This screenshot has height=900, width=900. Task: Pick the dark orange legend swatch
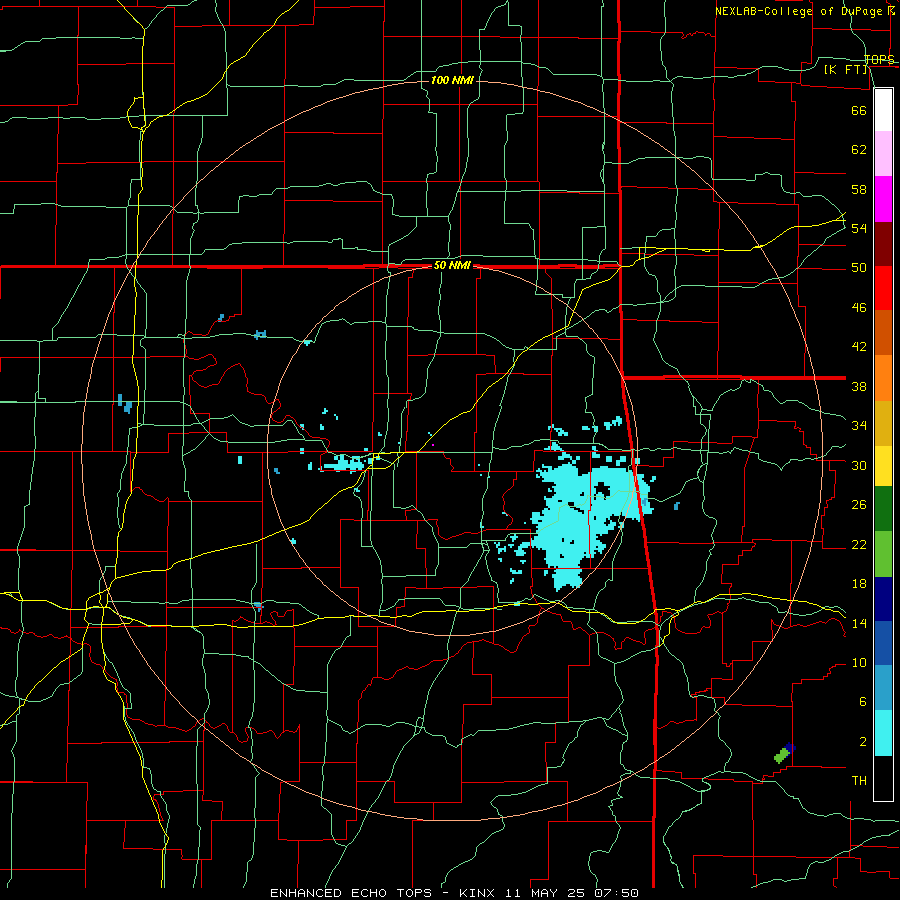pos(883,333)
